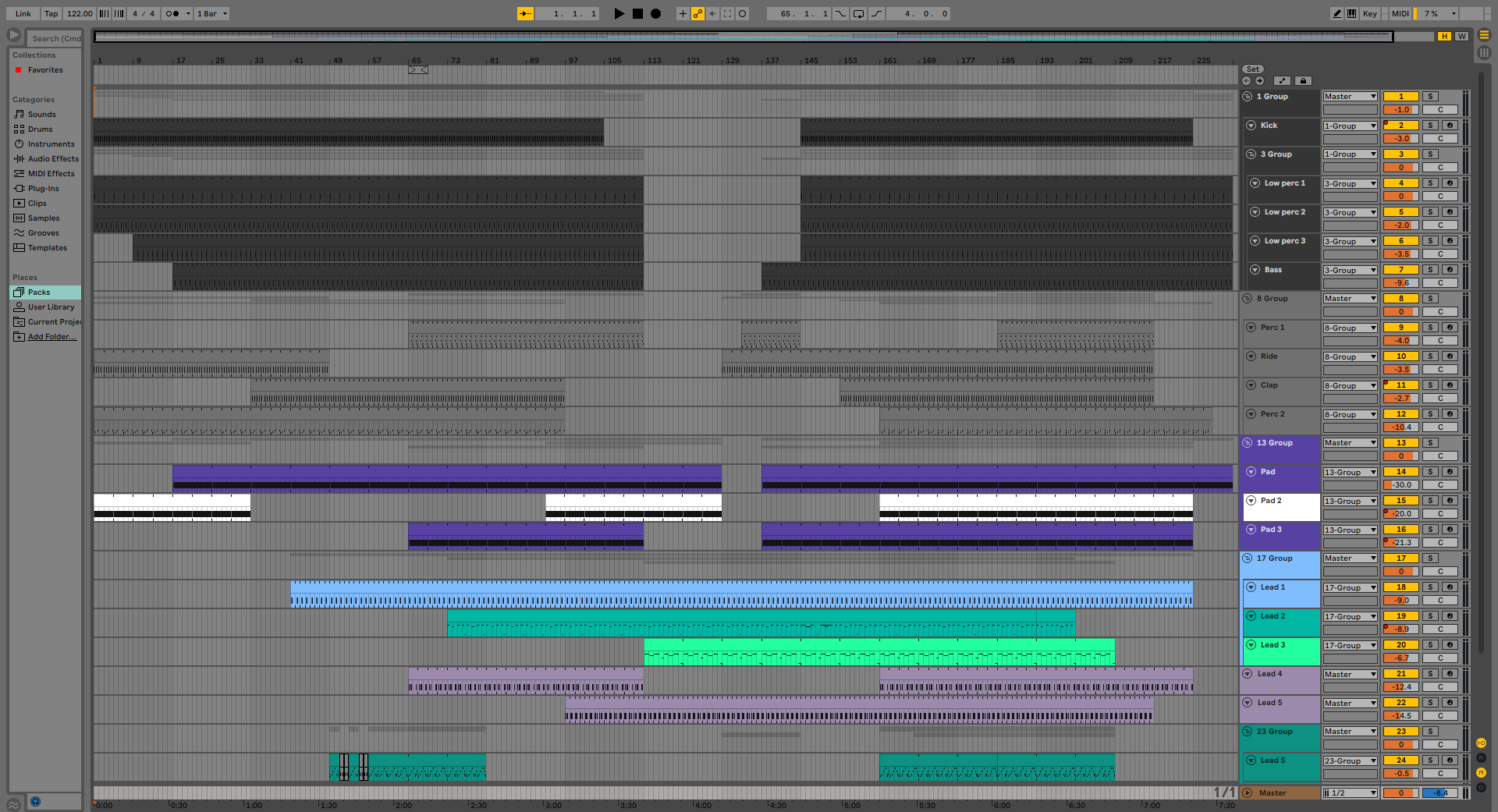Toggle the Automation Arm icon
The height and width of the screenshot is (812, 1498).
point(698,13)
